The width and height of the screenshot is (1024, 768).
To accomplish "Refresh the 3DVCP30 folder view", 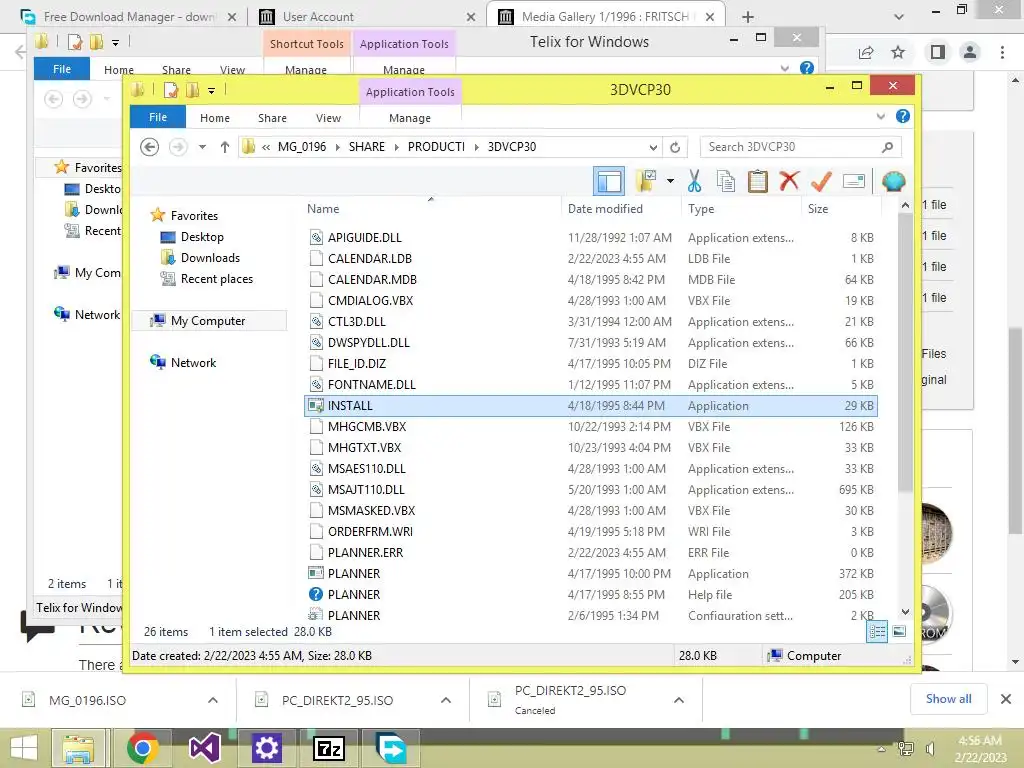I will tap(675, 147).
